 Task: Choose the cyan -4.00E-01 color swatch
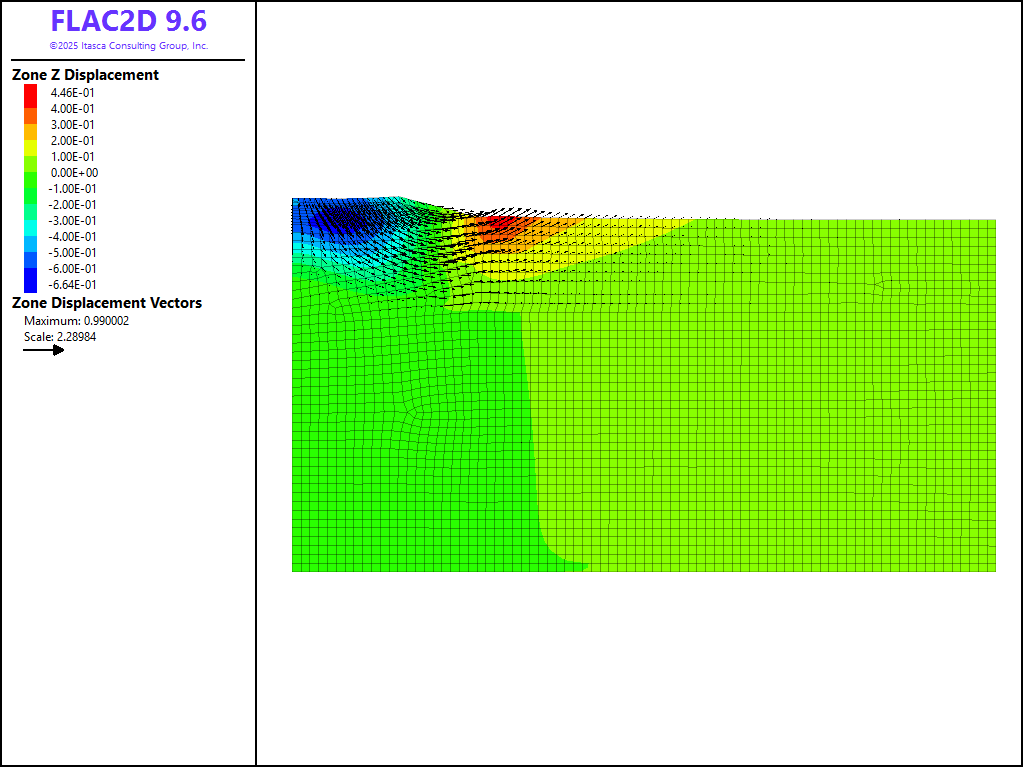[x=31, y=237]
